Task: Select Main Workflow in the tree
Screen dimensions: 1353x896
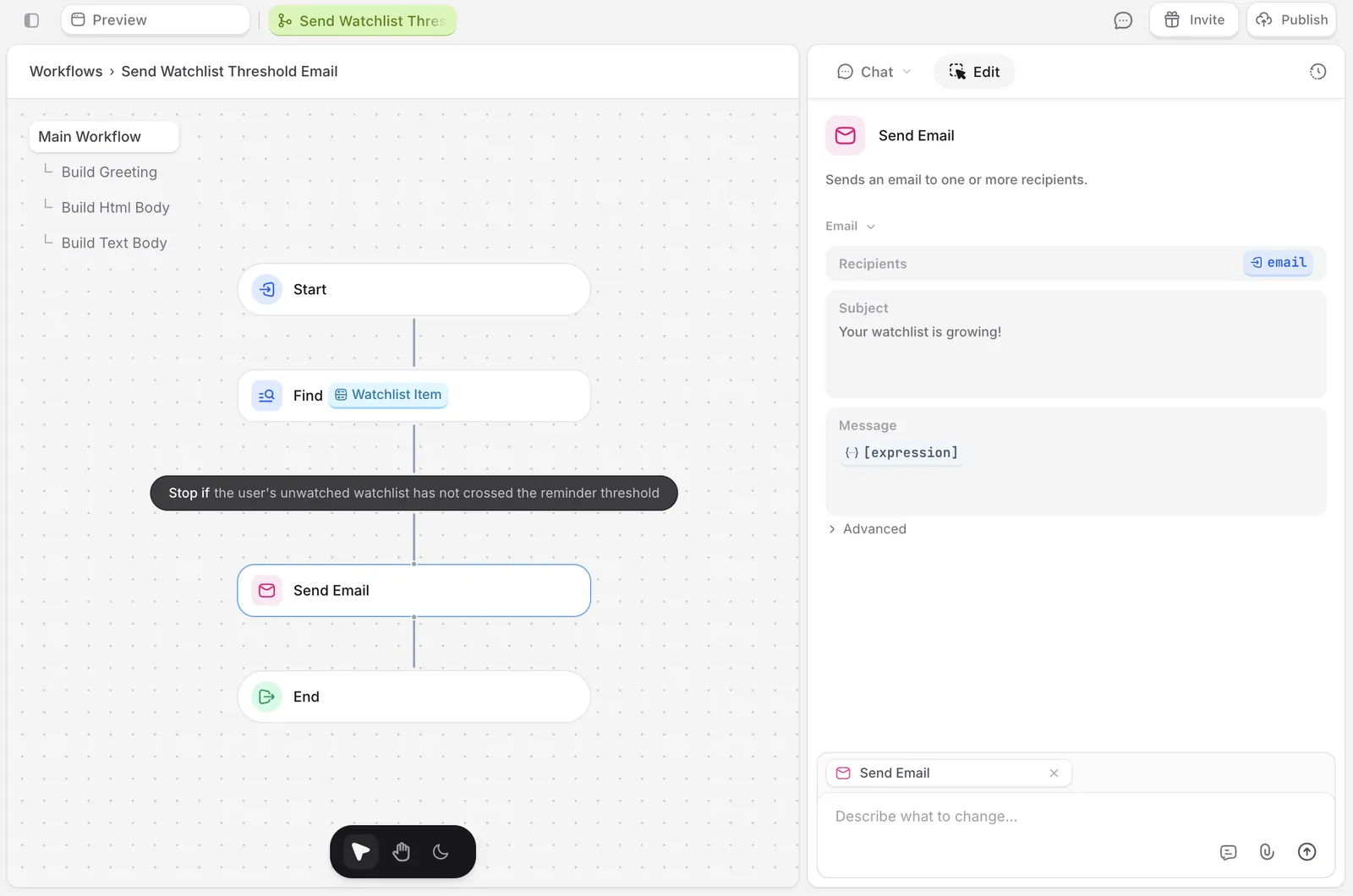Action: (x=104, y=137)
